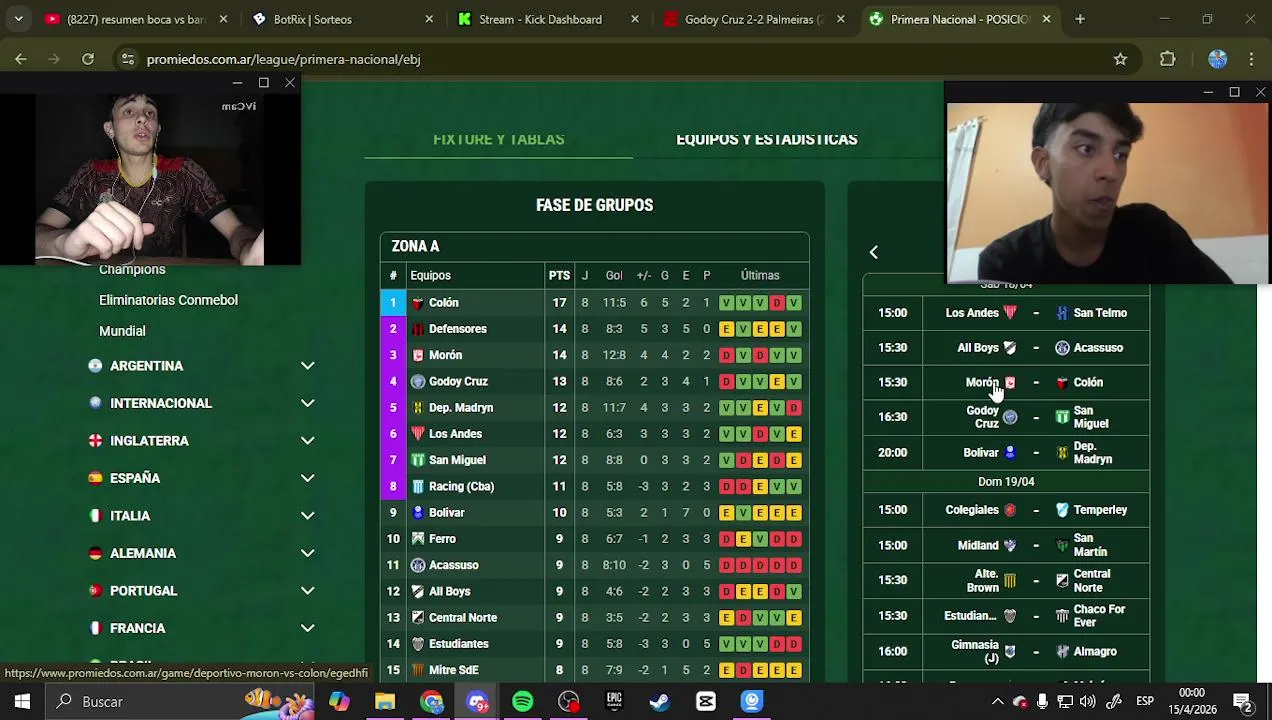Open All Boys vs Acassuso match
Screen dimensions: 1272x720
click(x=1006, y=348)
